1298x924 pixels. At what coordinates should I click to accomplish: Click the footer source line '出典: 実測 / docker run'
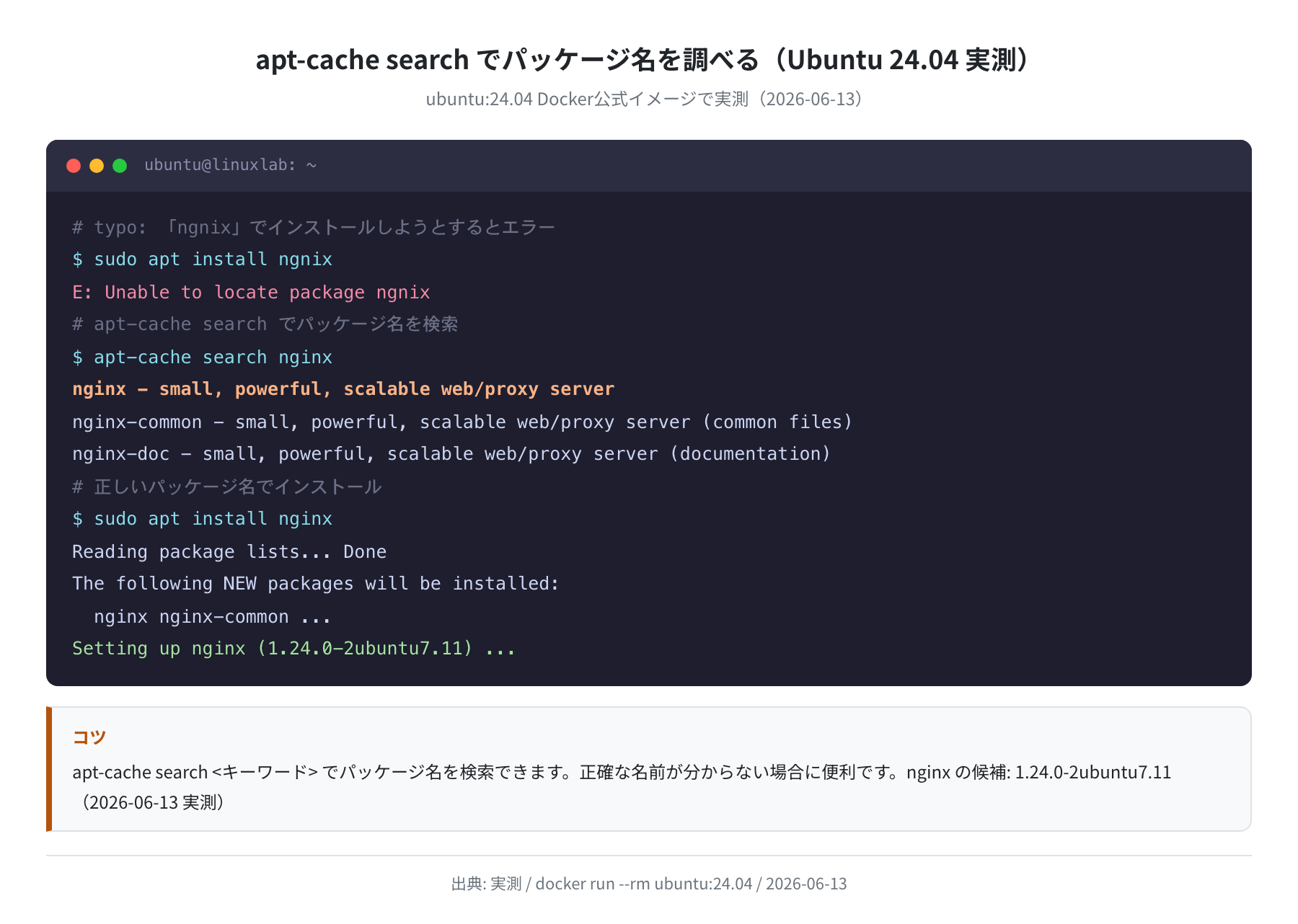point(649,884)
